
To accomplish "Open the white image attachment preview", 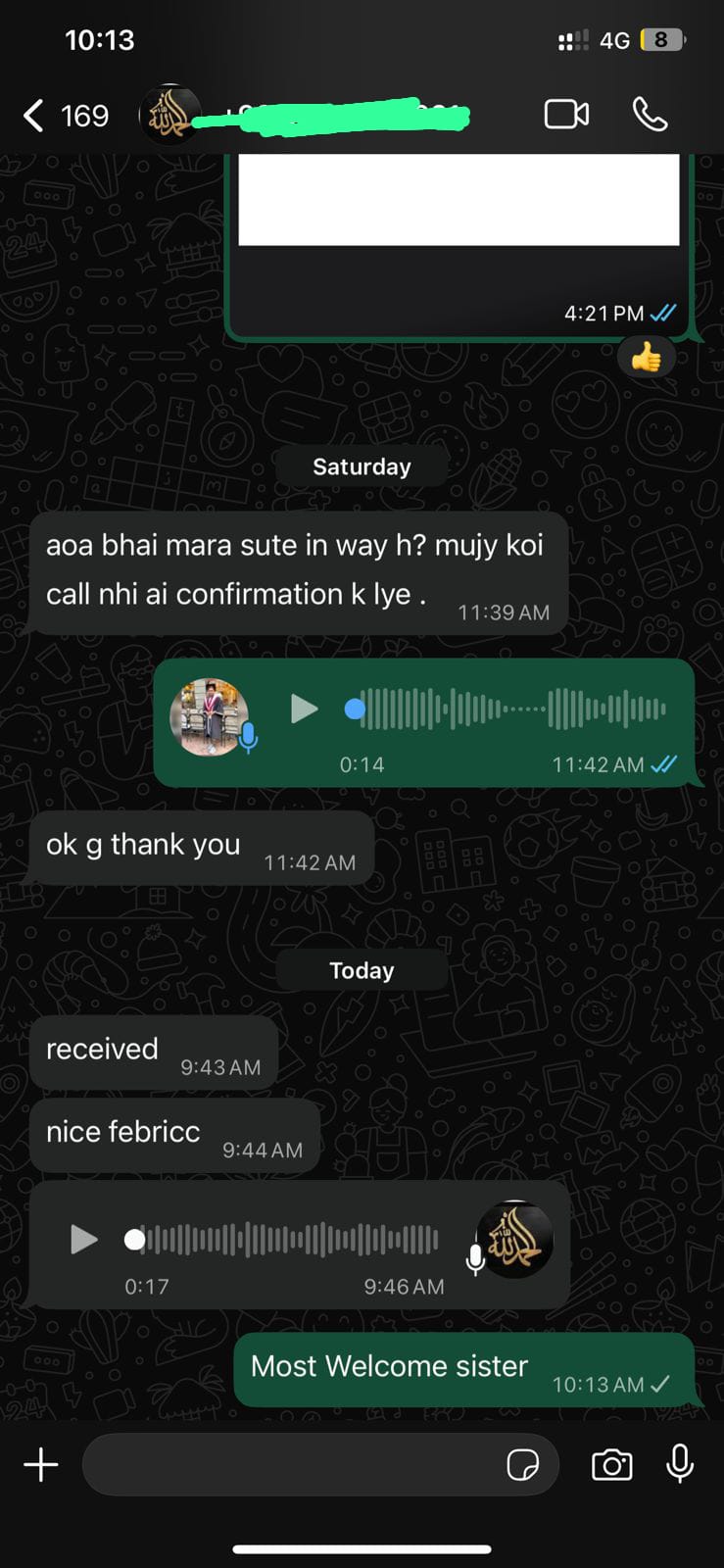I will pos(459,199).
